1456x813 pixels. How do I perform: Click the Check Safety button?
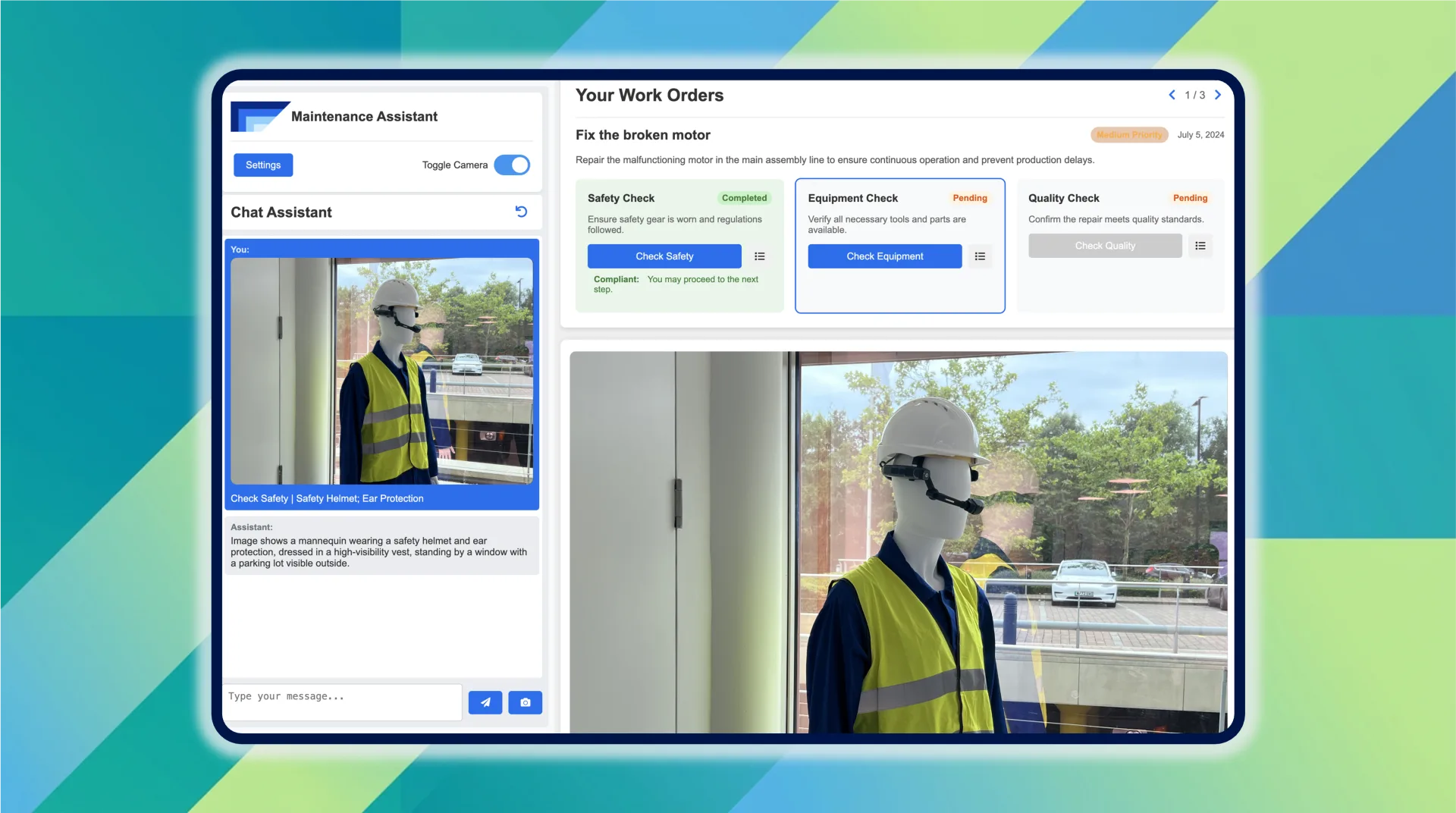pos(664,256)
